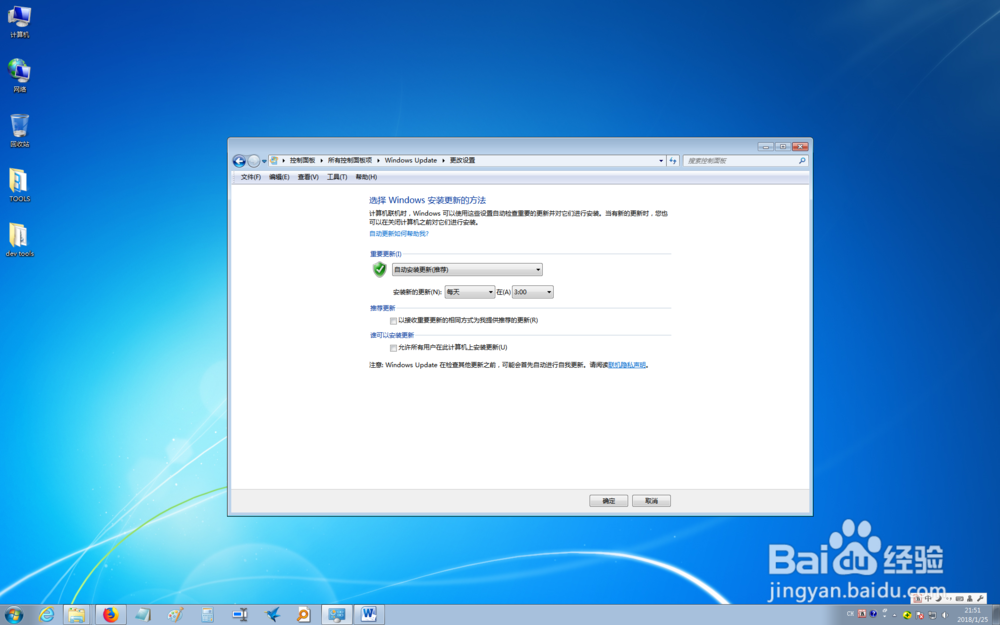Switch to Firefox in the taskbar

(x=111, y=615)
